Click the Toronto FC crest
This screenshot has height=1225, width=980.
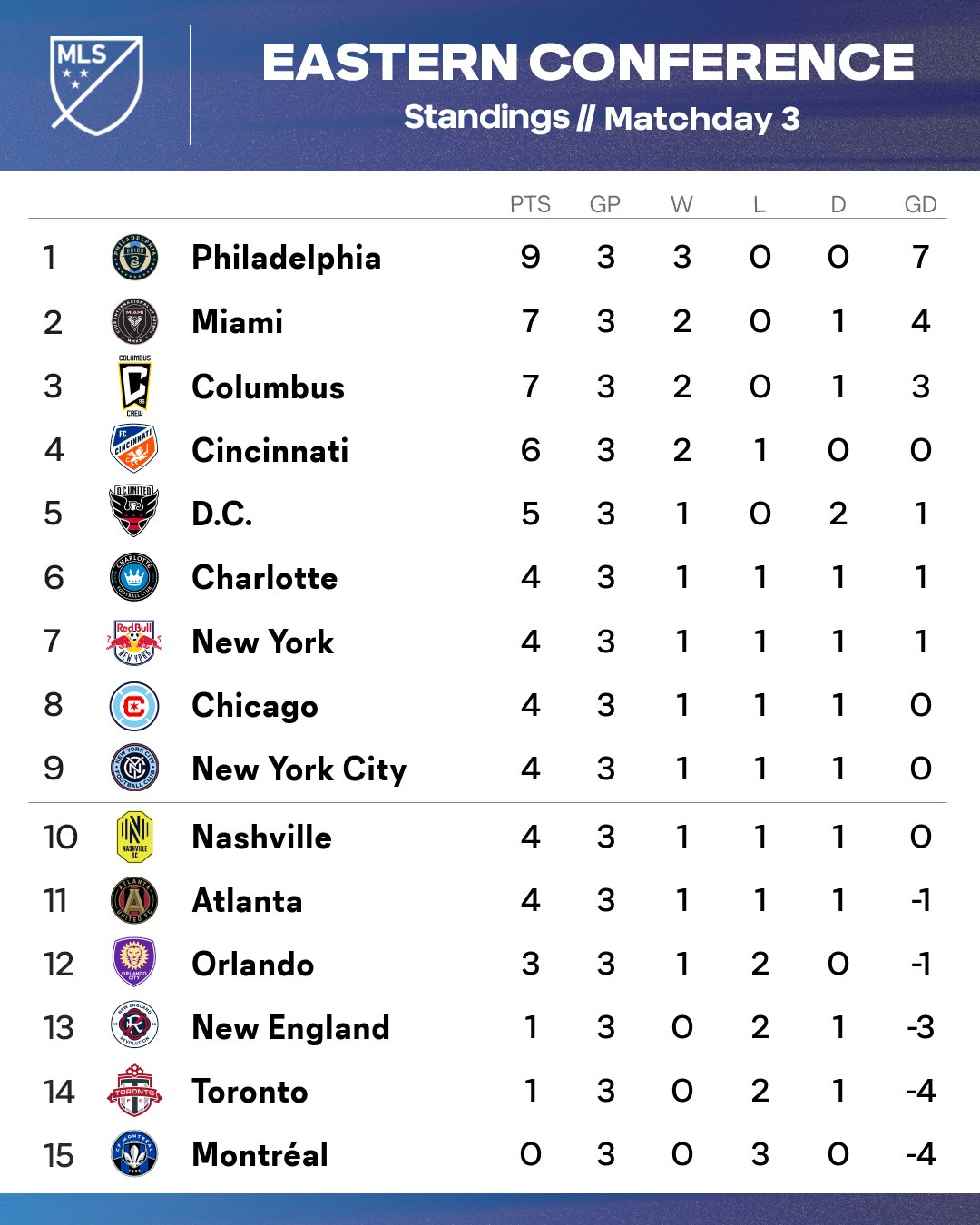point(134,1090)
